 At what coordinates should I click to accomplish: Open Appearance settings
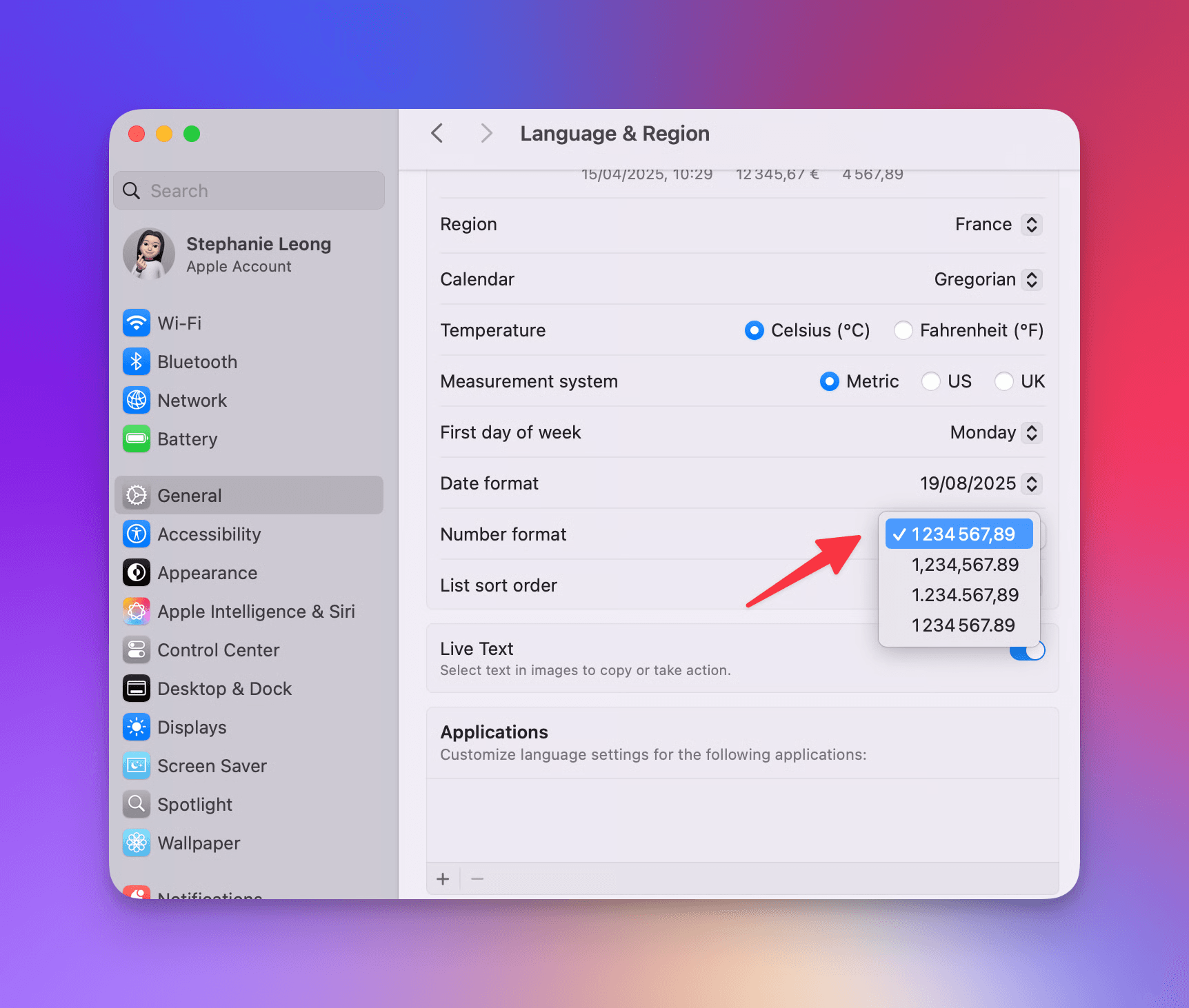(x=136, y=572)
